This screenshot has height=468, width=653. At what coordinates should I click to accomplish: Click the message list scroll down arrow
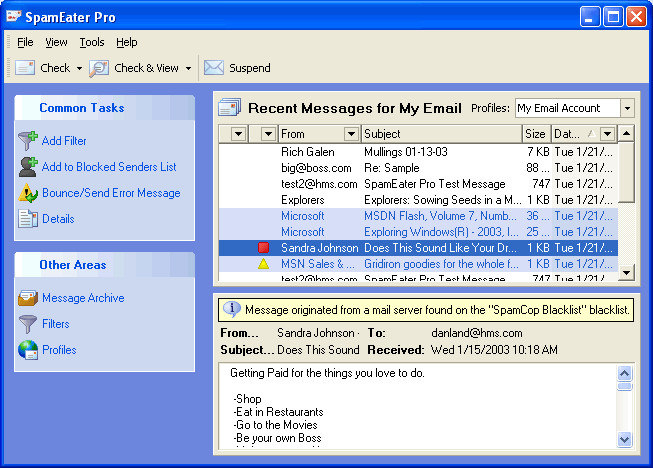[626, 273]
